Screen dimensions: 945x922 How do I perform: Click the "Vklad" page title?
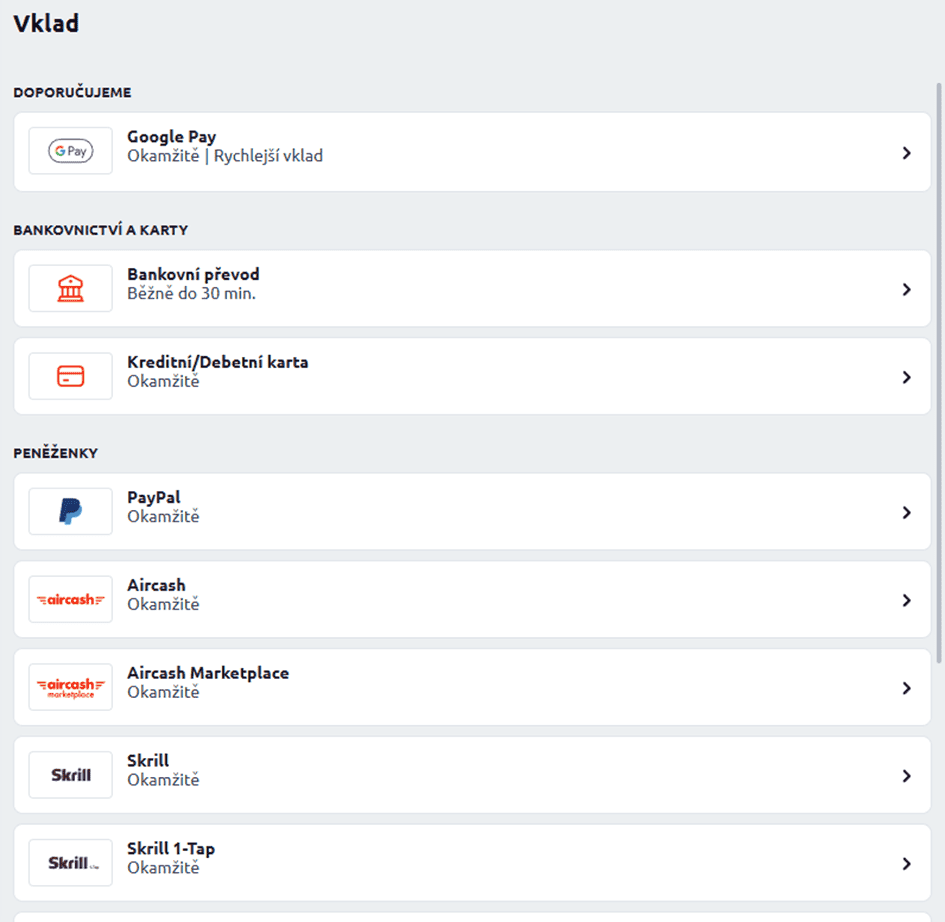tap(46, 24)
